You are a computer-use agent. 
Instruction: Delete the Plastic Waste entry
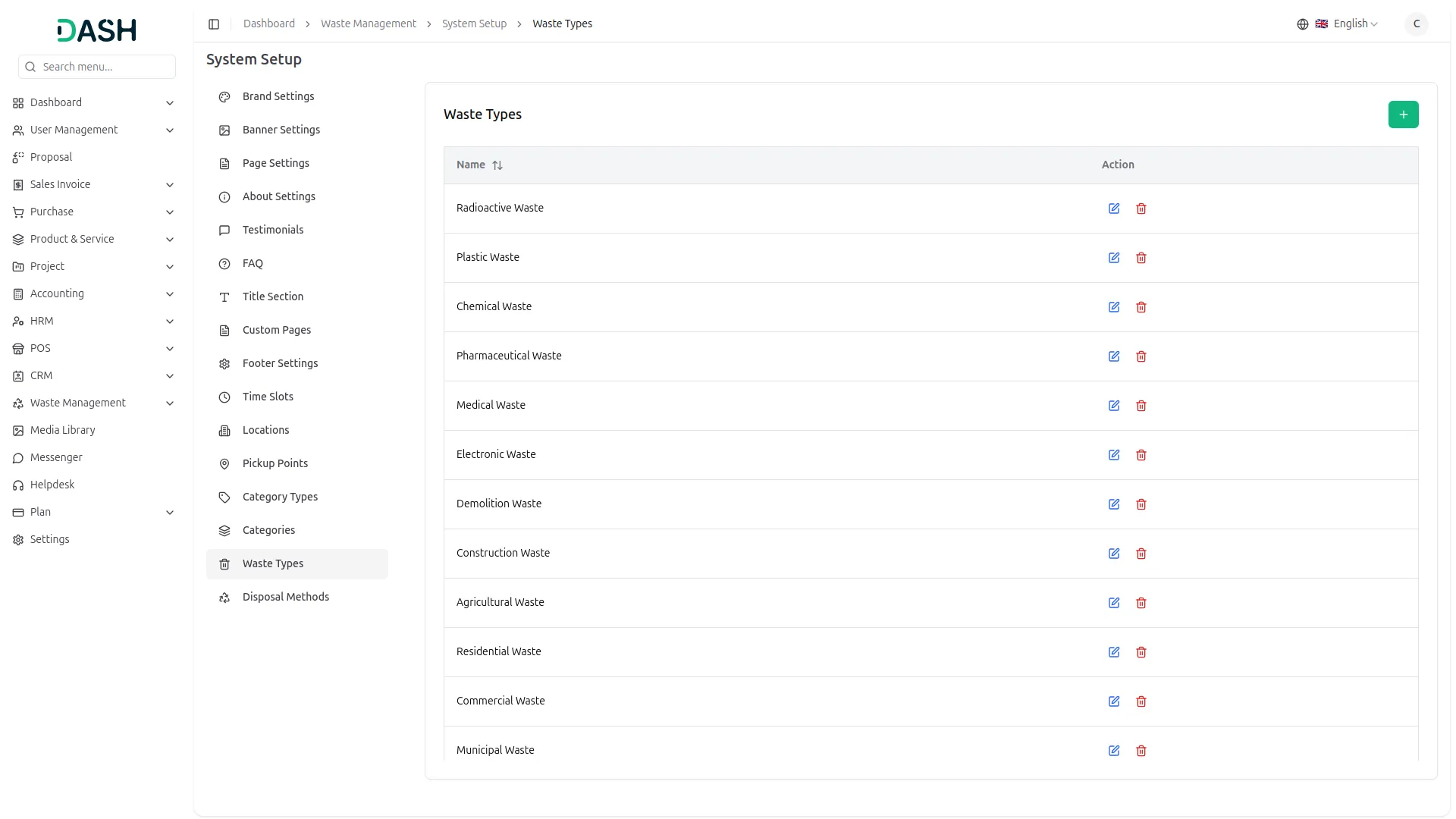(1141, 258)
